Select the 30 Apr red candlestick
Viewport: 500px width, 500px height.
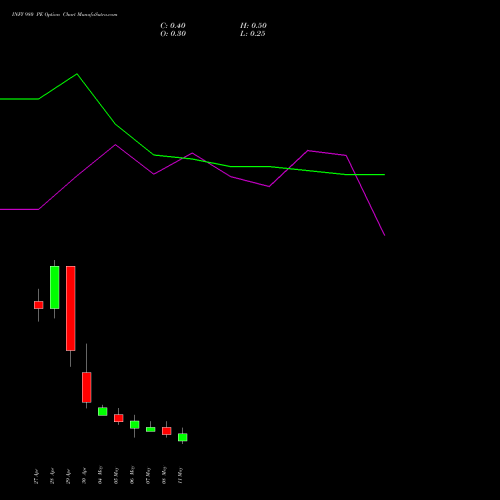coord(87,387)
